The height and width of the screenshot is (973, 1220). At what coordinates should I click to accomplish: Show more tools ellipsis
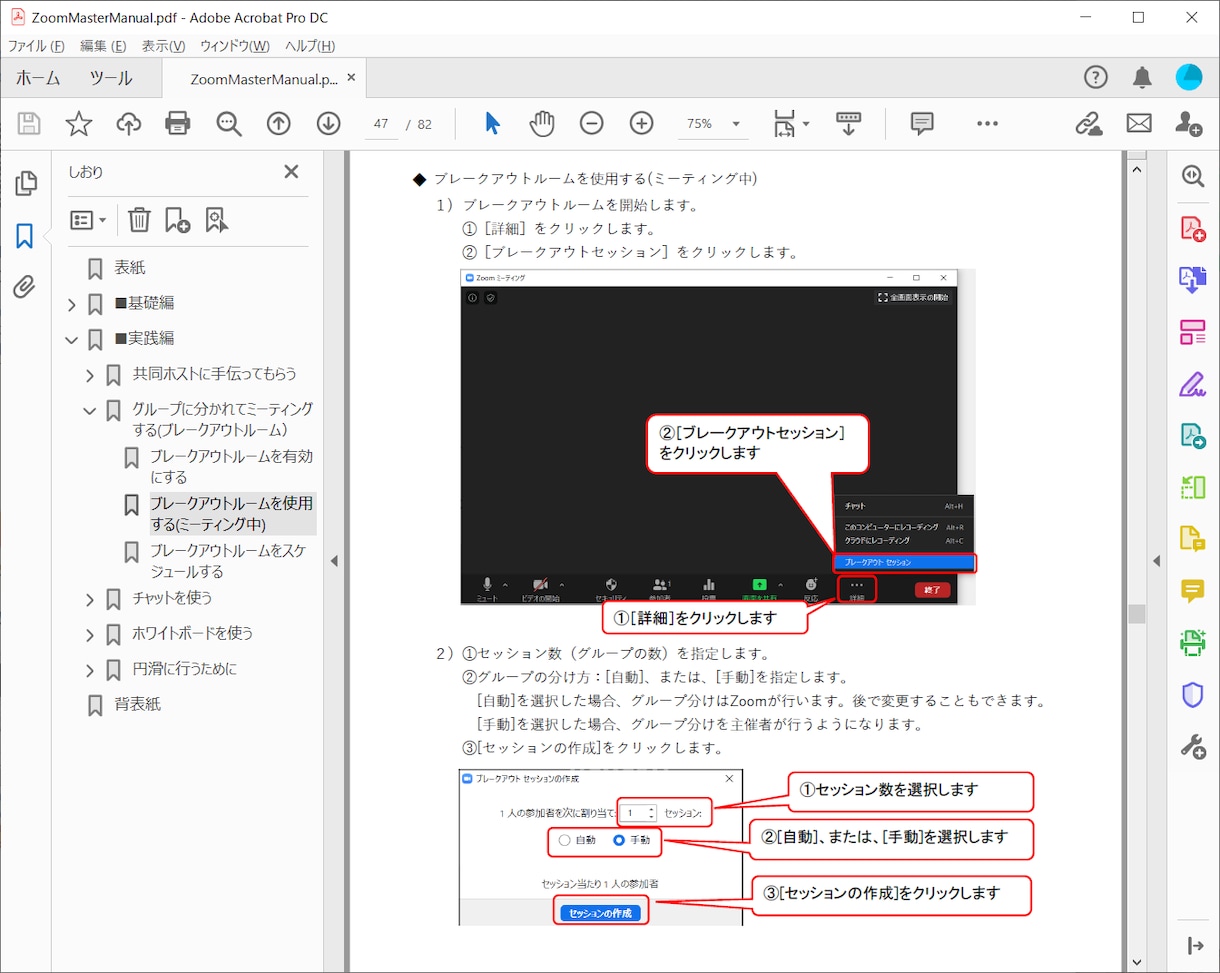[x=987, y=123]
